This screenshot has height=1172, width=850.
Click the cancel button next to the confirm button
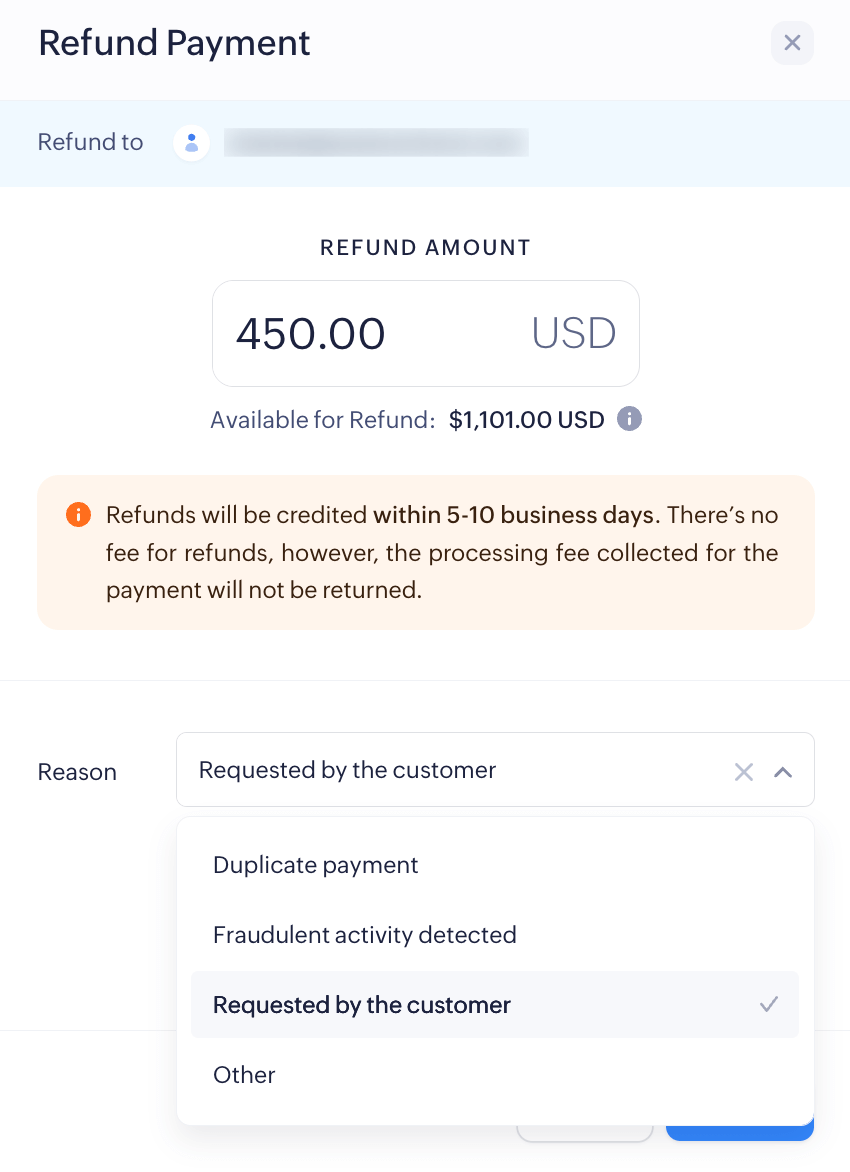pyautogui.click(x=585, y=1135)
